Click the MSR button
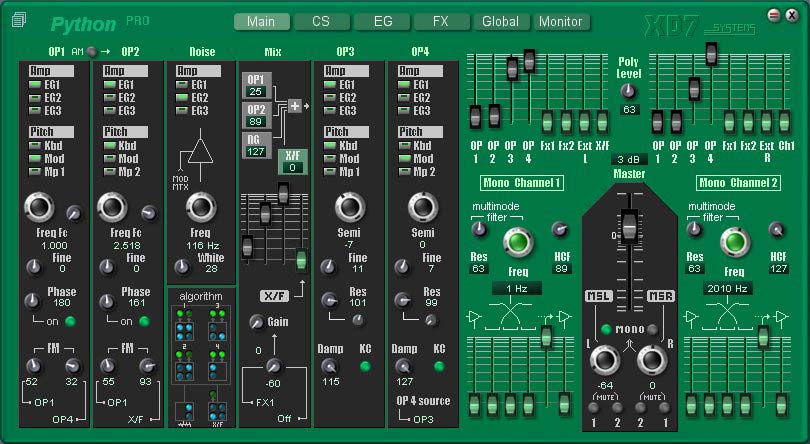810x444 pixels. pyautogui.click(x=661, y=296)
